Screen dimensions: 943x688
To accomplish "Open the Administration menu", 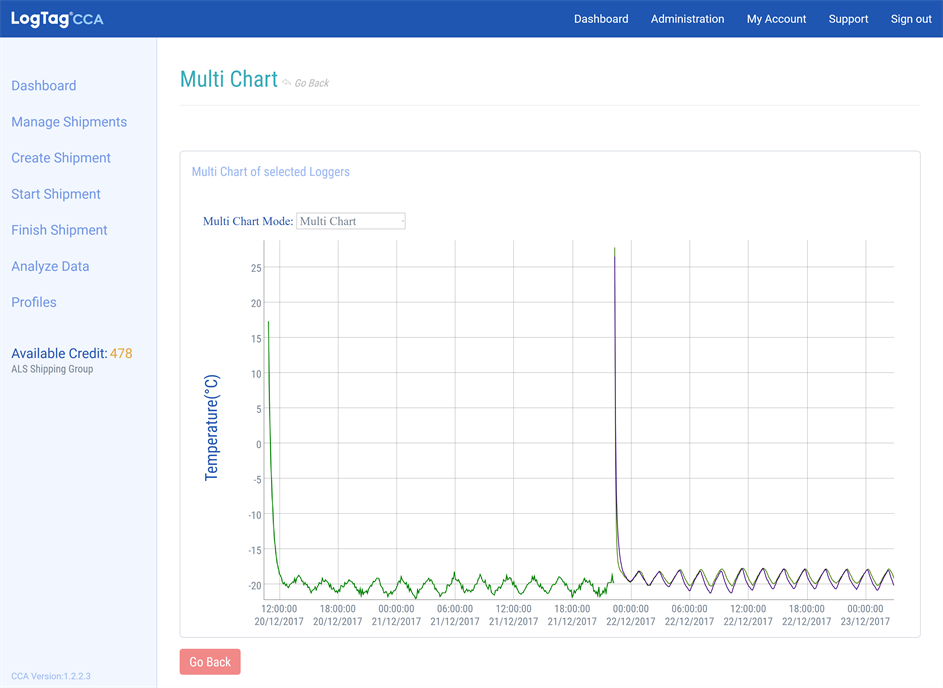I will (687, 19).
